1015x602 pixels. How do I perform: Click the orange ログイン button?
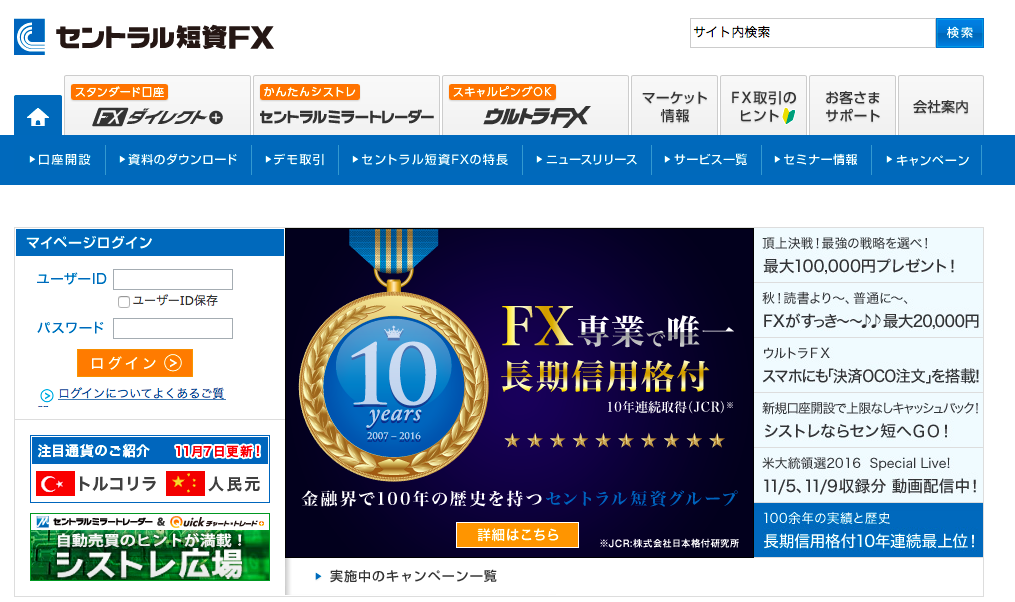135,363
